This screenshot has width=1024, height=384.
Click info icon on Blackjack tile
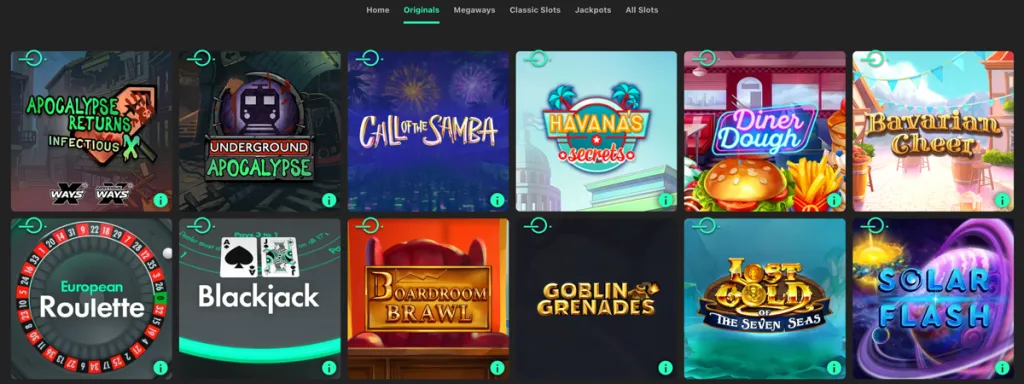coord(329,368)
